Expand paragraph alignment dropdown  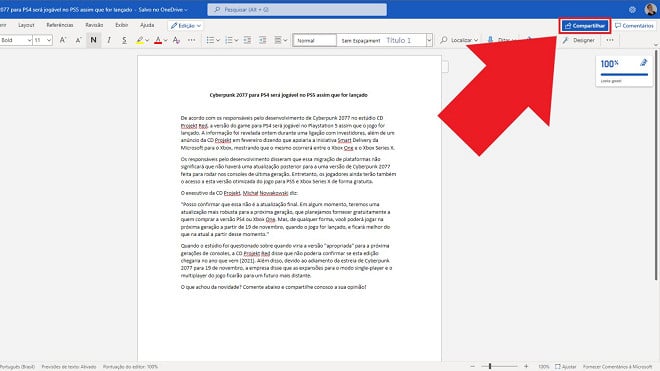point(285,40)
